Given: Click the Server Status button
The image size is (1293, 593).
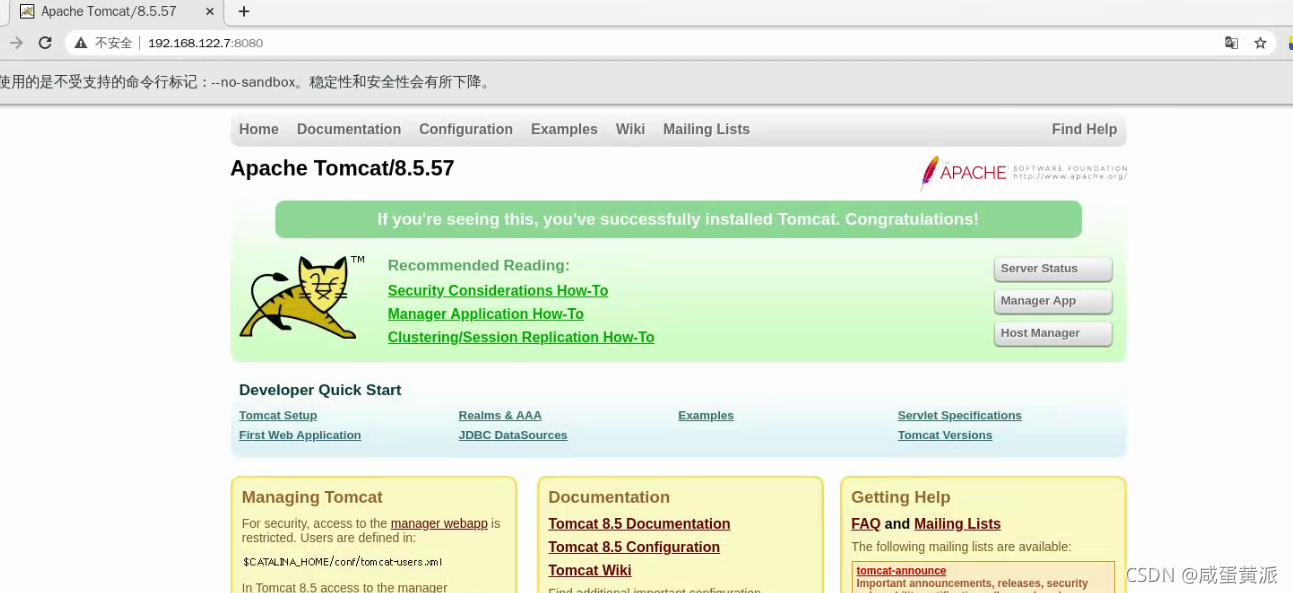Looking at the screenshot, I should tap(1053, 269).
